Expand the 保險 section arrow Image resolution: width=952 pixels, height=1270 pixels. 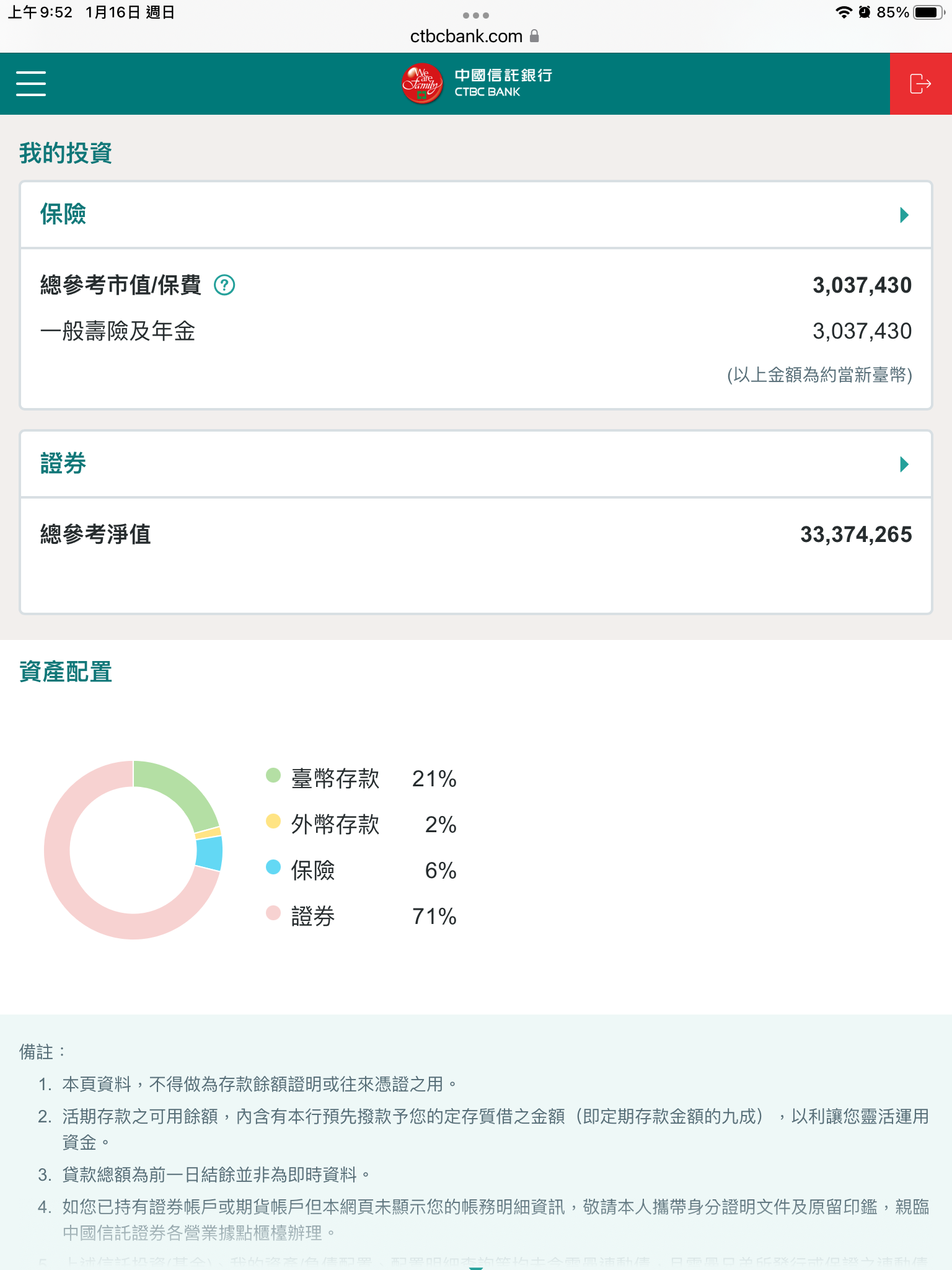[x=904, y=215]
